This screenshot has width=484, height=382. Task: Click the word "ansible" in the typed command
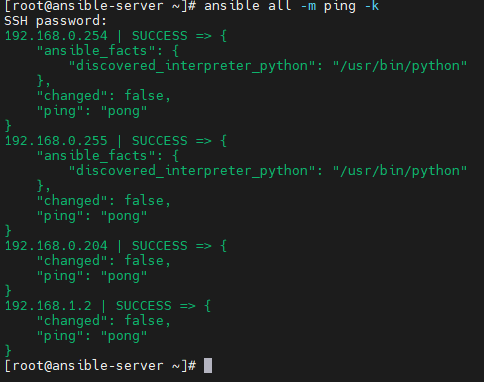[232, 6]
